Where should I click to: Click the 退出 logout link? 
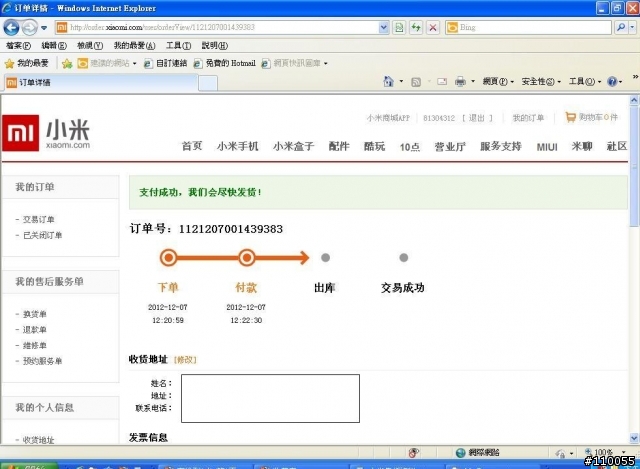pos(476,118)
